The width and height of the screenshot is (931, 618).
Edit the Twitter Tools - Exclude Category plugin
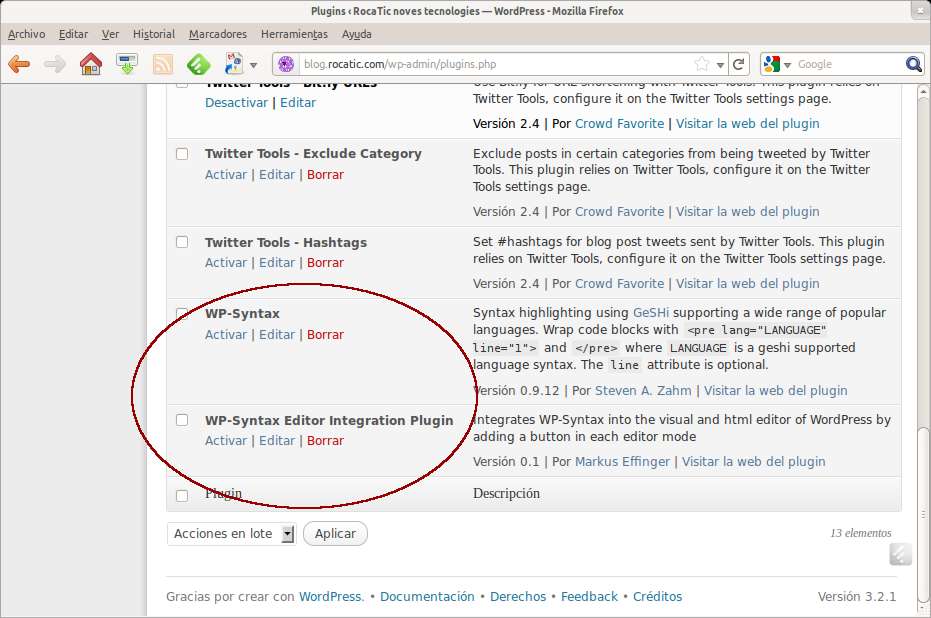277,175
